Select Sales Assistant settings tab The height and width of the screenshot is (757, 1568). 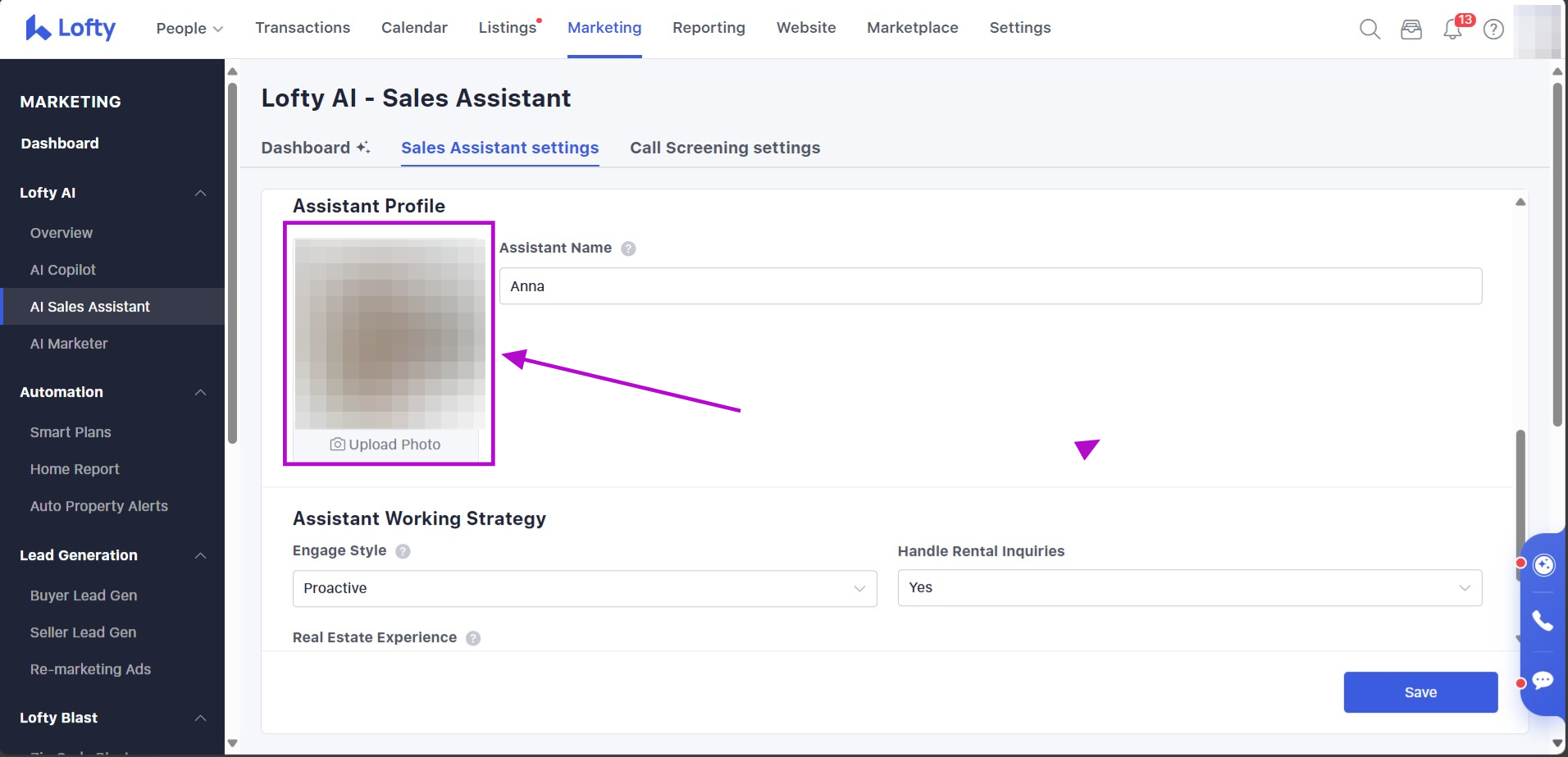[x=499, y=148]
